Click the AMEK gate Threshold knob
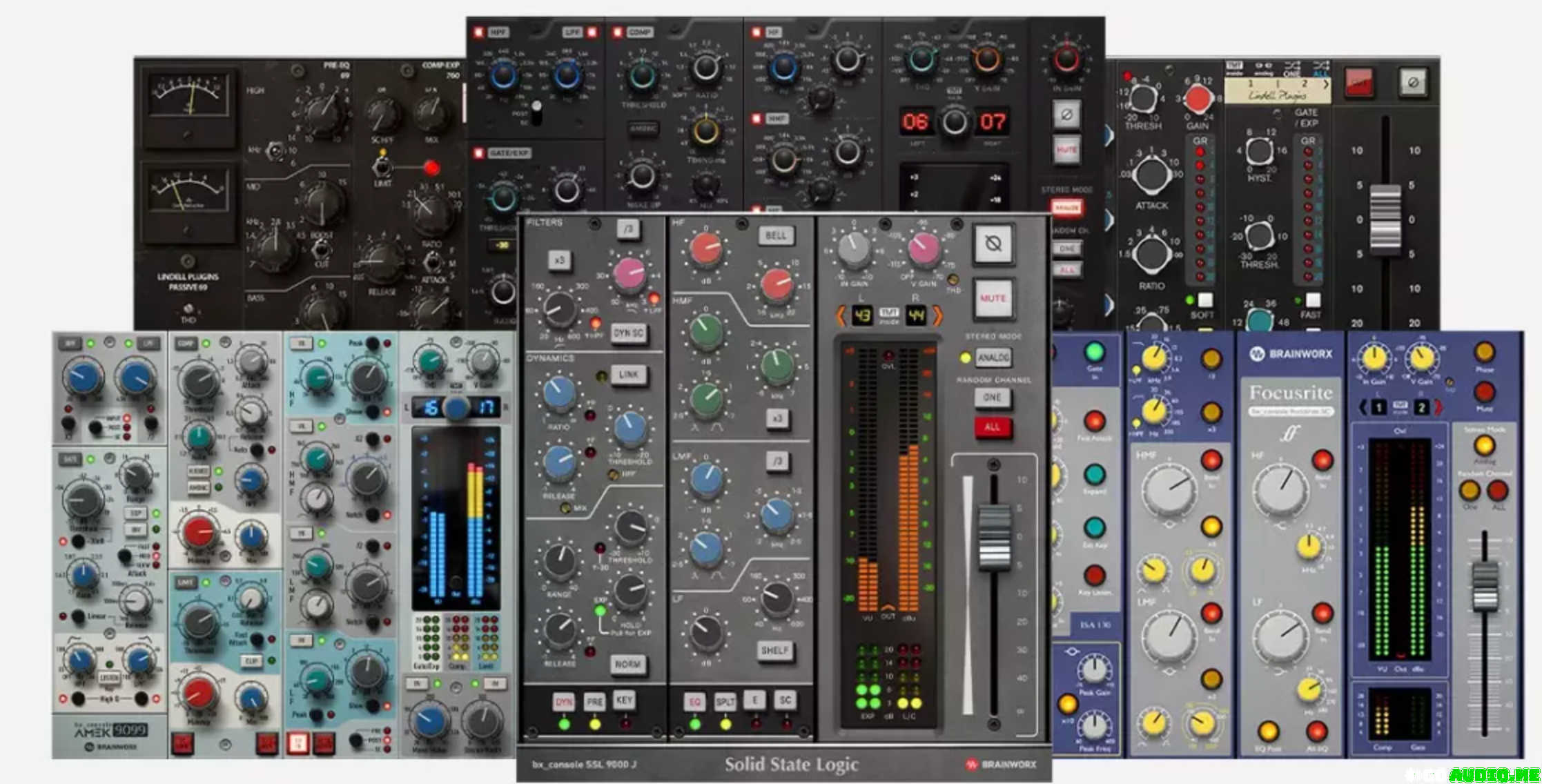Viewport: 1542px width, 784px height. coord(84,500)
